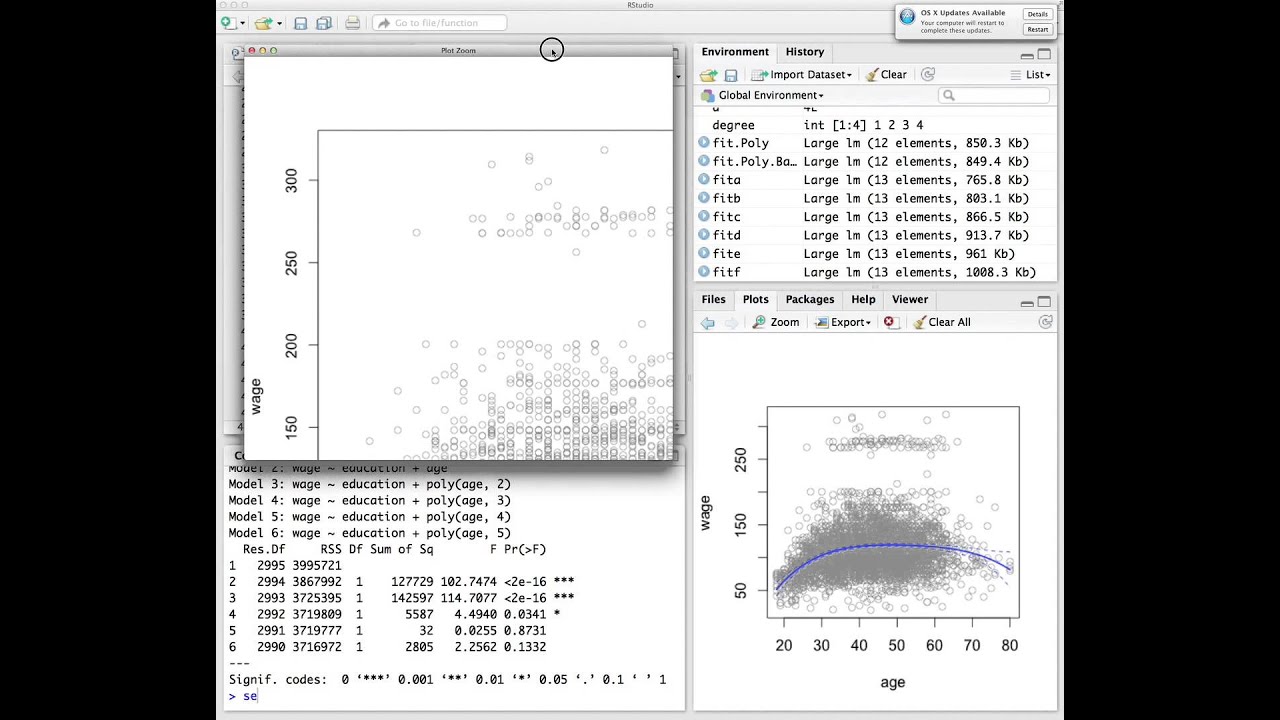Switch to the Environment tab
The height and width of the screenshot is (720, 1280).
(x=735, y=52)
